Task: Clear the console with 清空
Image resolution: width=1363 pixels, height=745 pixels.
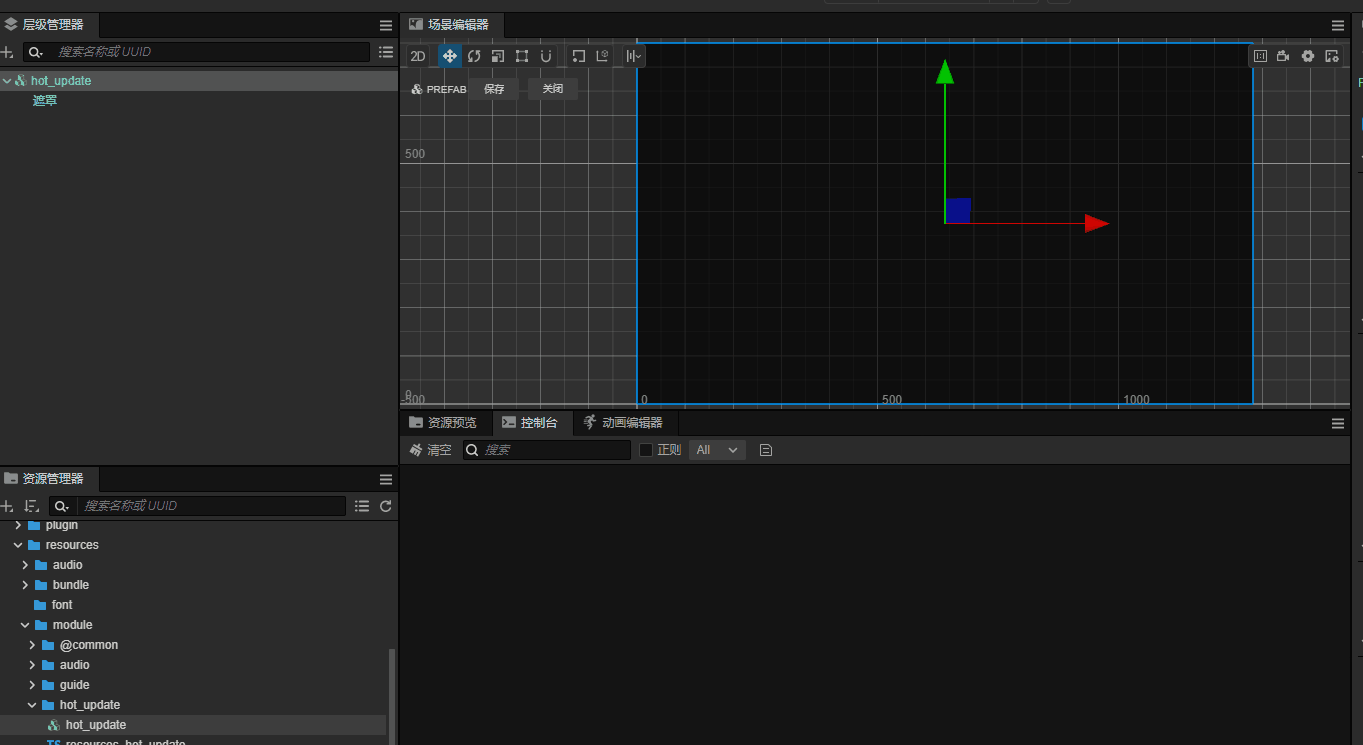Action: tap(431, 450)
